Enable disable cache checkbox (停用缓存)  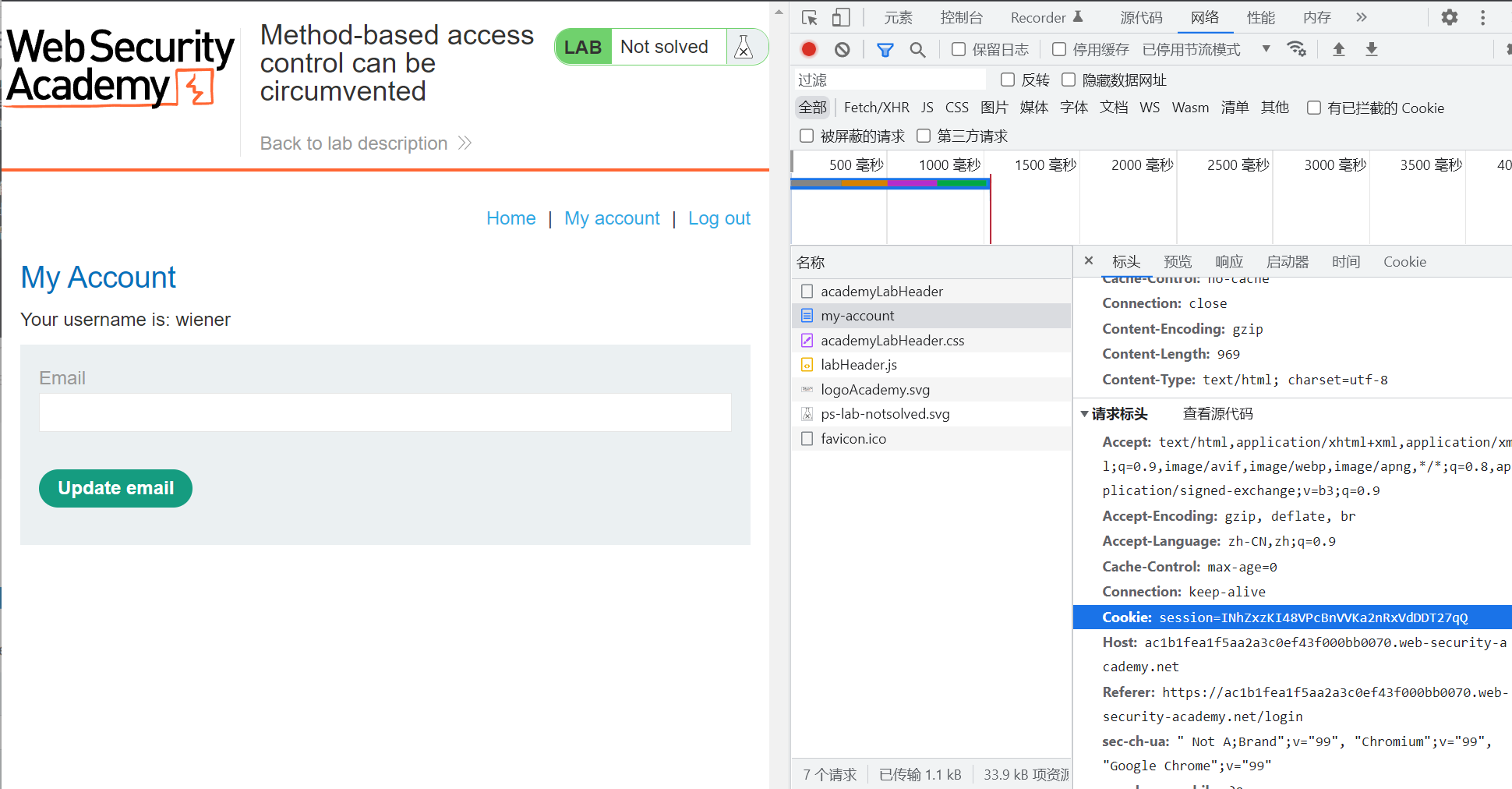(1059, 49)
